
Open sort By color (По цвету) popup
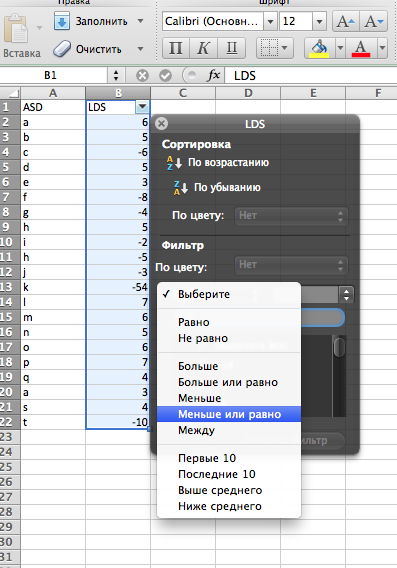point(291,216)
